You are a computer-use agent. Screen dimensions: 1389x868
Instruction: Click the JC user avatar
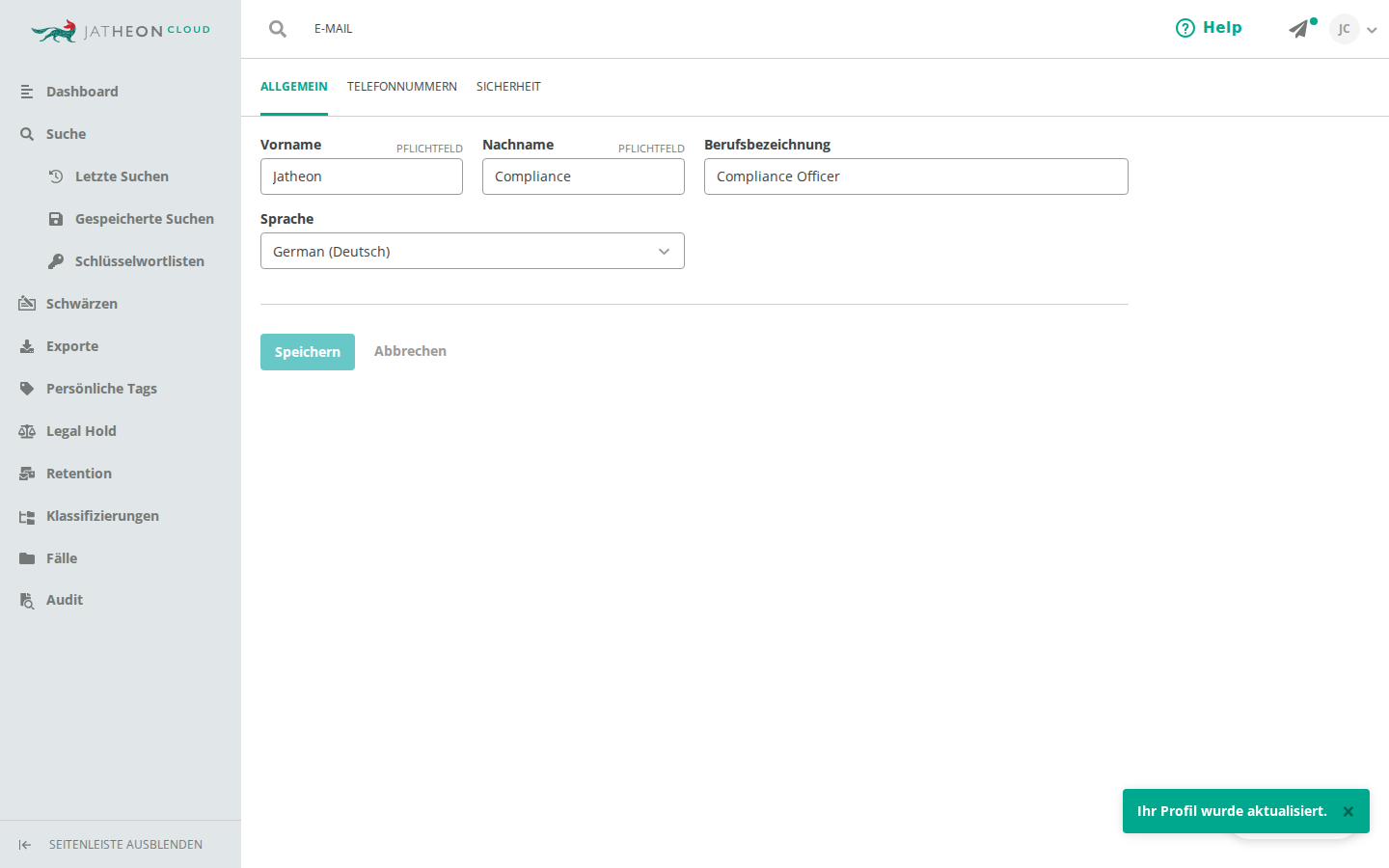pos(1344,29)
